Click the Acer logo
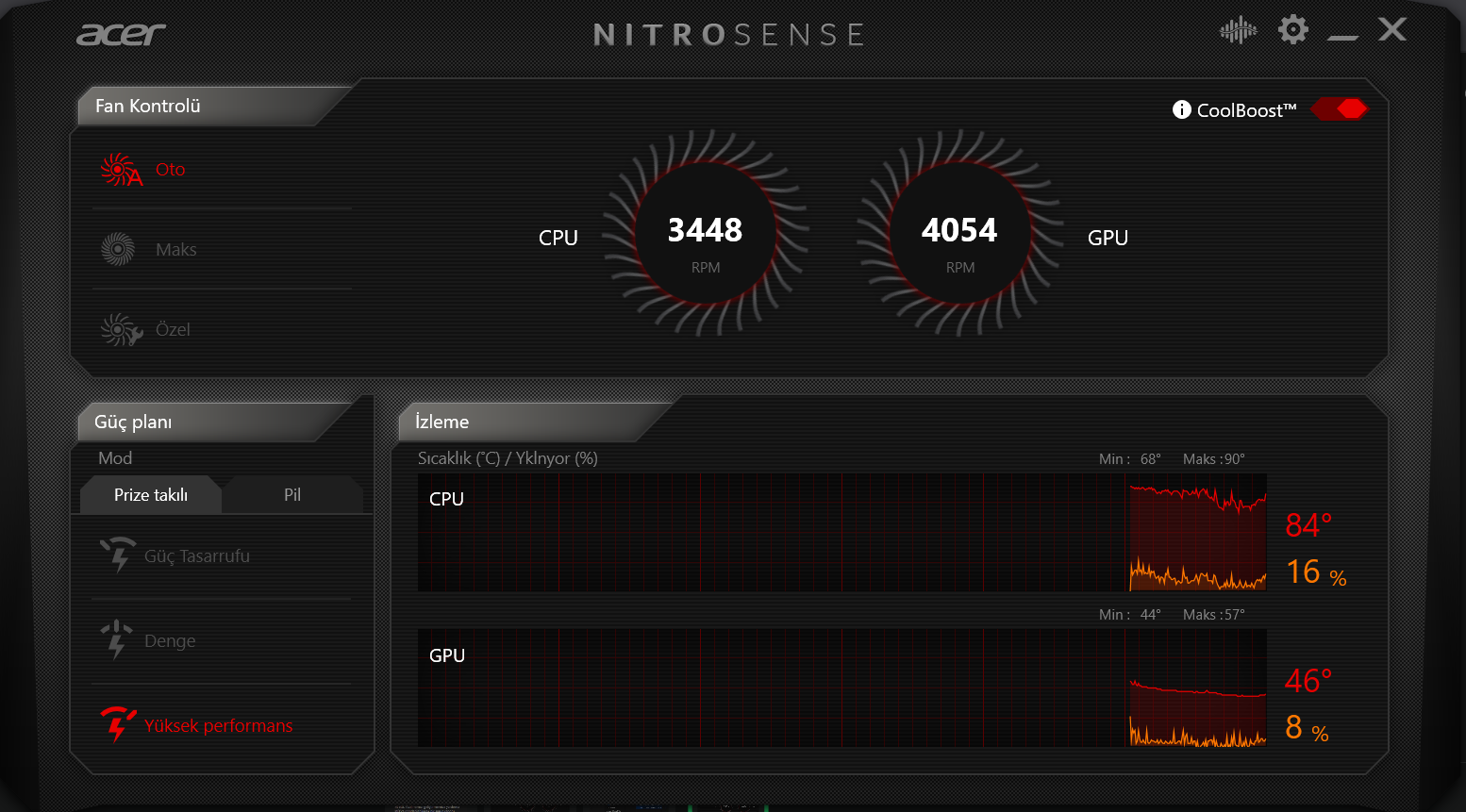This screenshot has height=812, width=1466. pyautogui.click(x=121, y=35)
